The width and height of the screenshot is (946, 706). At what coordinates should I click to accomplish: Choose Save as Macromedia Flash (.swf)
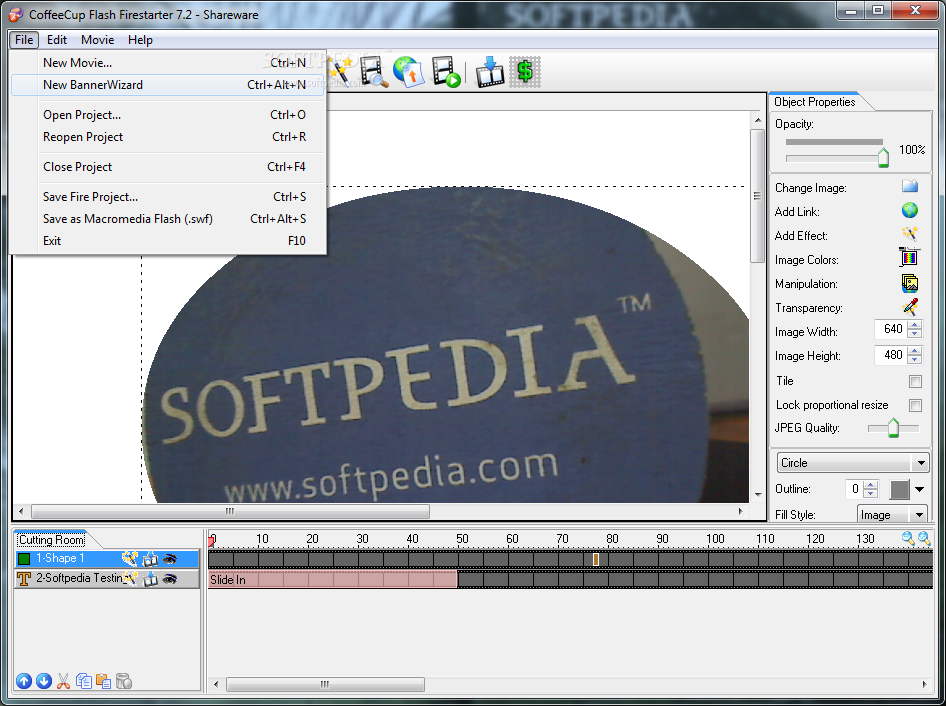coord(168,219)
